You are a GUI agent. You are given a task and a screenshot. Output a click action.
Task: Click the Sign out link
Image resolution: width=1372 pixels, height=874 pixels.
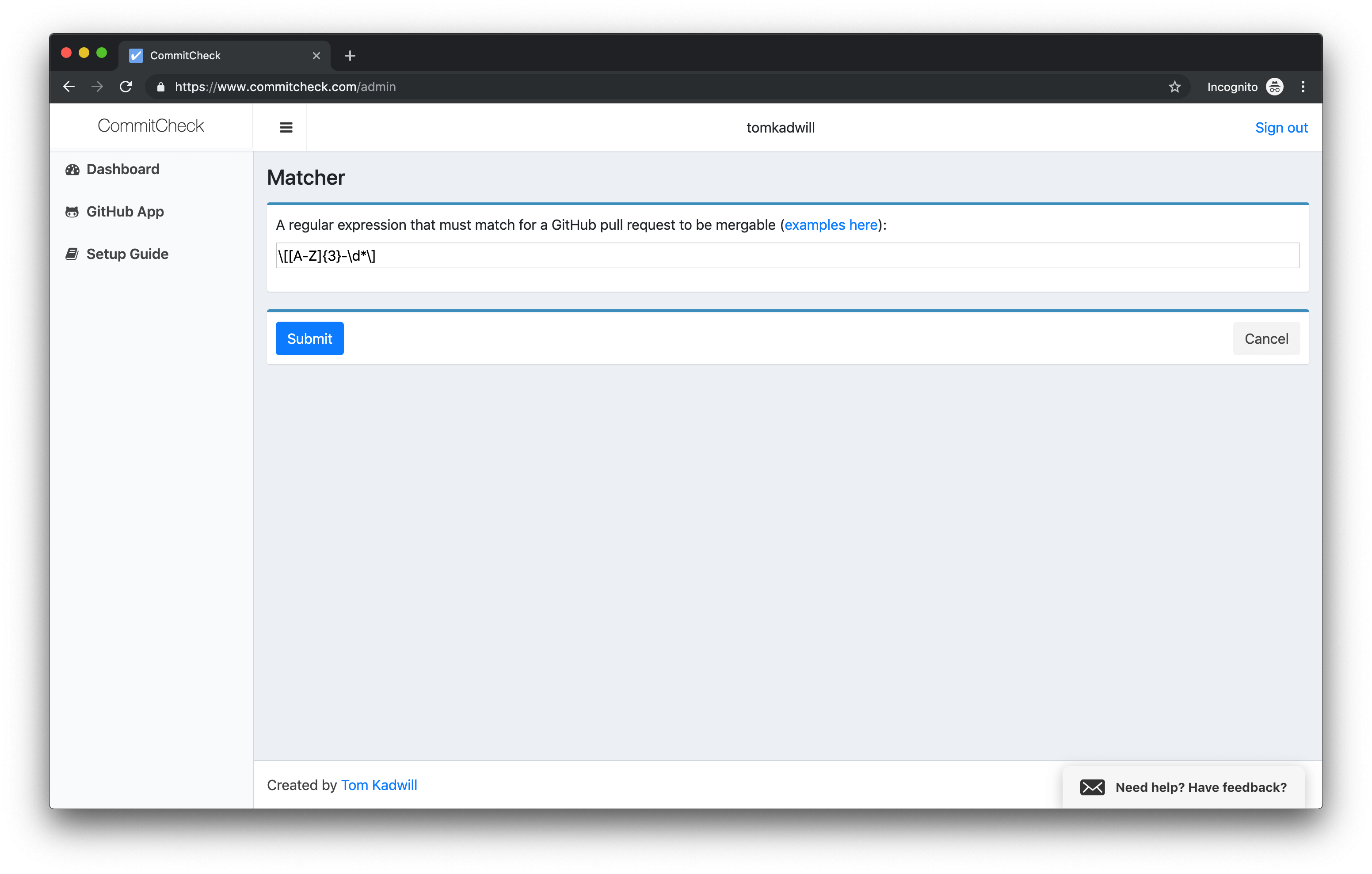pyautogui.click(x=1281, y=128)
